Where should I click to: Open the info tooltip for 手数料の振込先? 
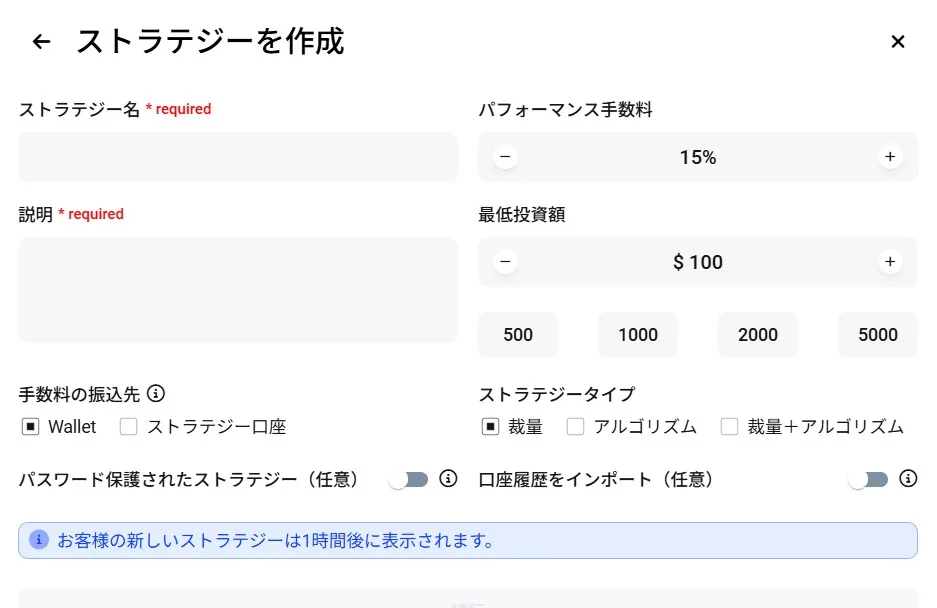pos(156,394)
